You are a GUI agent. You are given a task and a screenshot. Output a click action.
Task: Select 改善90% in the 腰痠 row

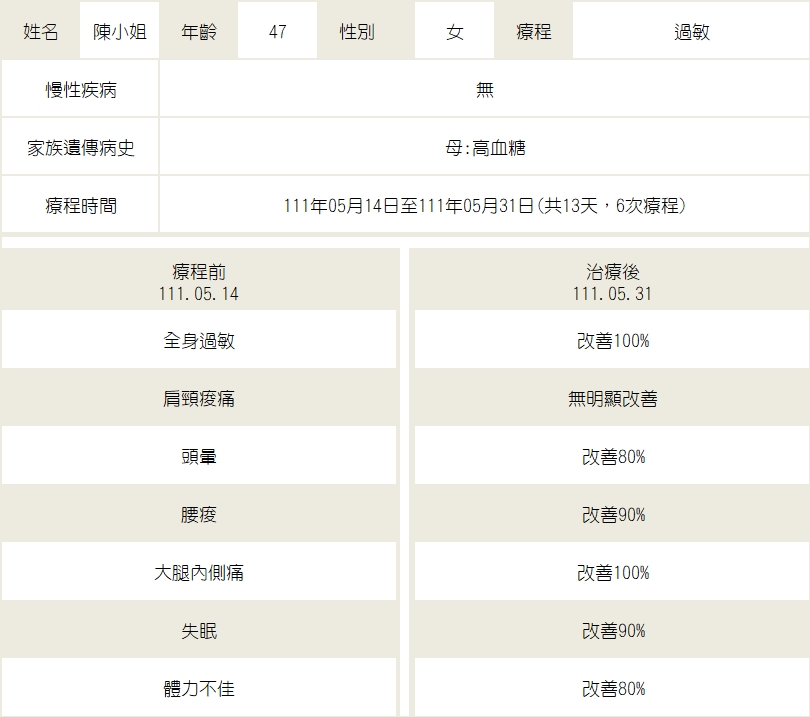coord(612,513)
